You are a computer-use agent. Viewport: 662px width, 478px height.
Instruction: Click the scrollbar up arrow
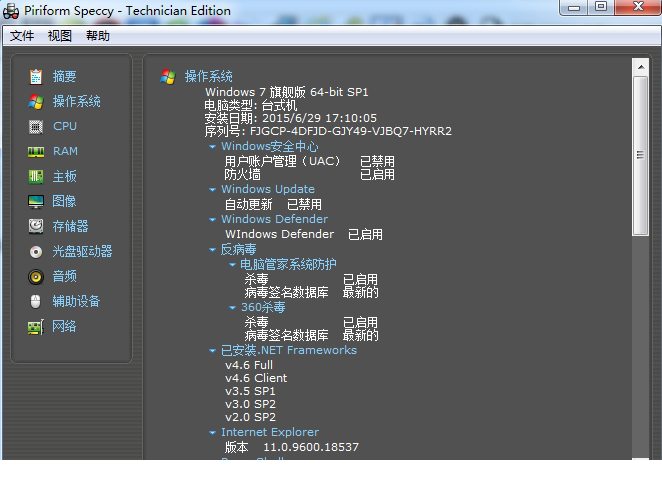pos(640,67)
